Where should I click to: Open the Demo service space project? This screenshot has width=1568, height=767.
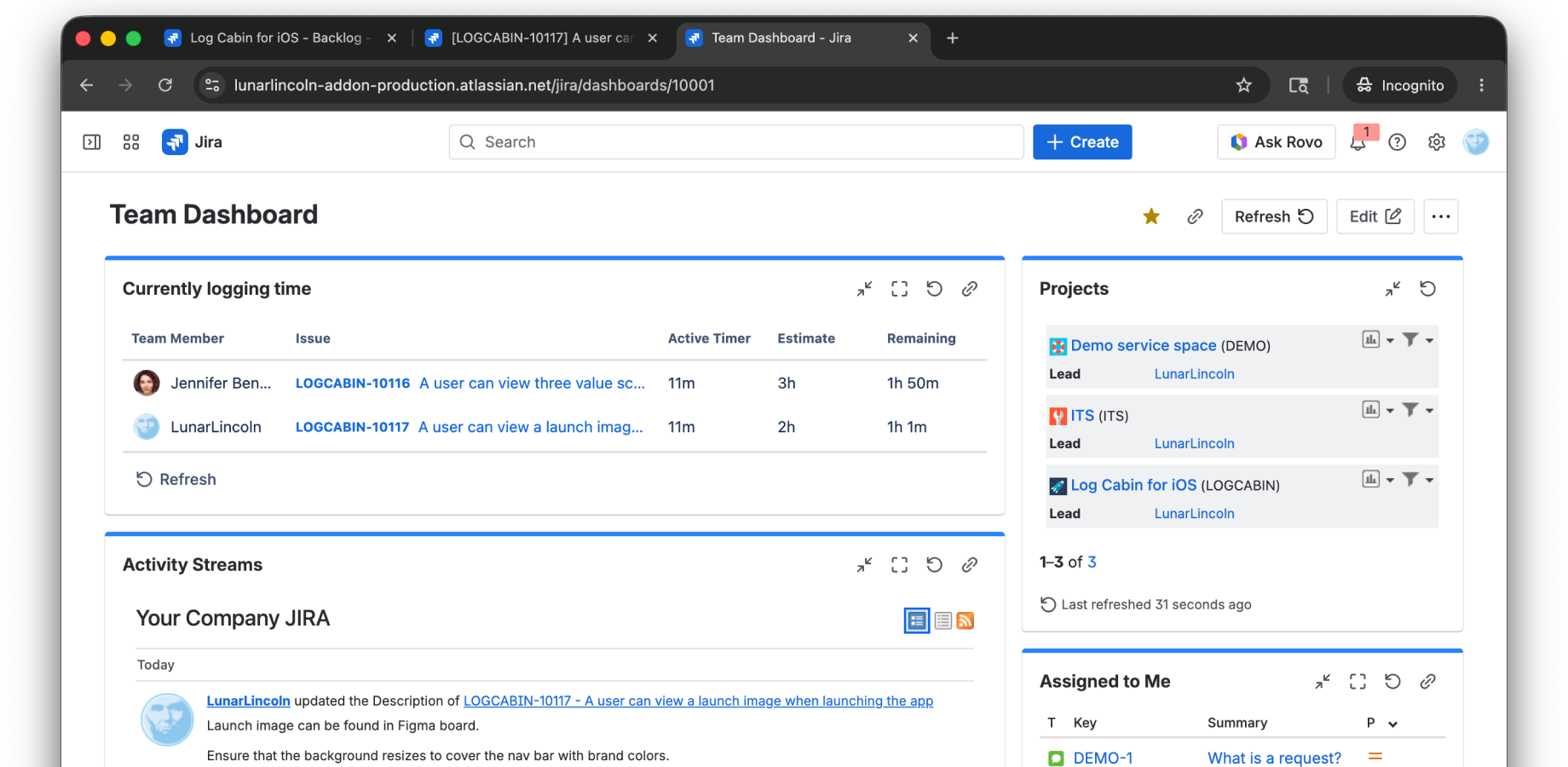[x=1144, y=345]
